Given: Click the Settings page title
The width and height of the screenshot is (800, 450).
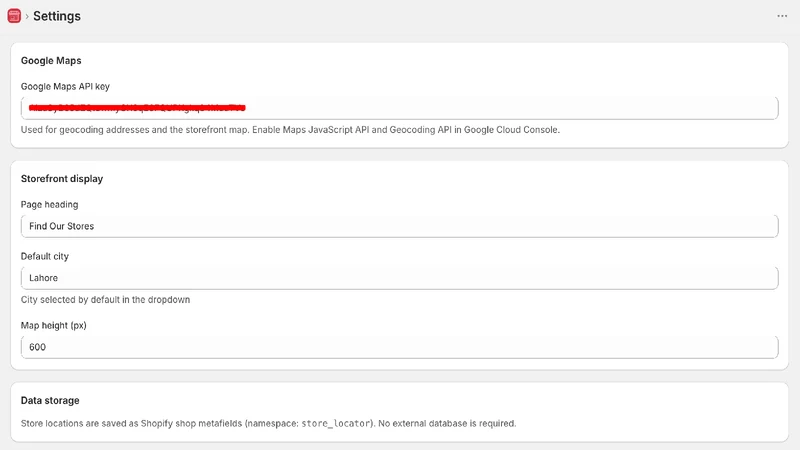Looking at the screenshot, I should pyautogui.click(x=57, y=16).
